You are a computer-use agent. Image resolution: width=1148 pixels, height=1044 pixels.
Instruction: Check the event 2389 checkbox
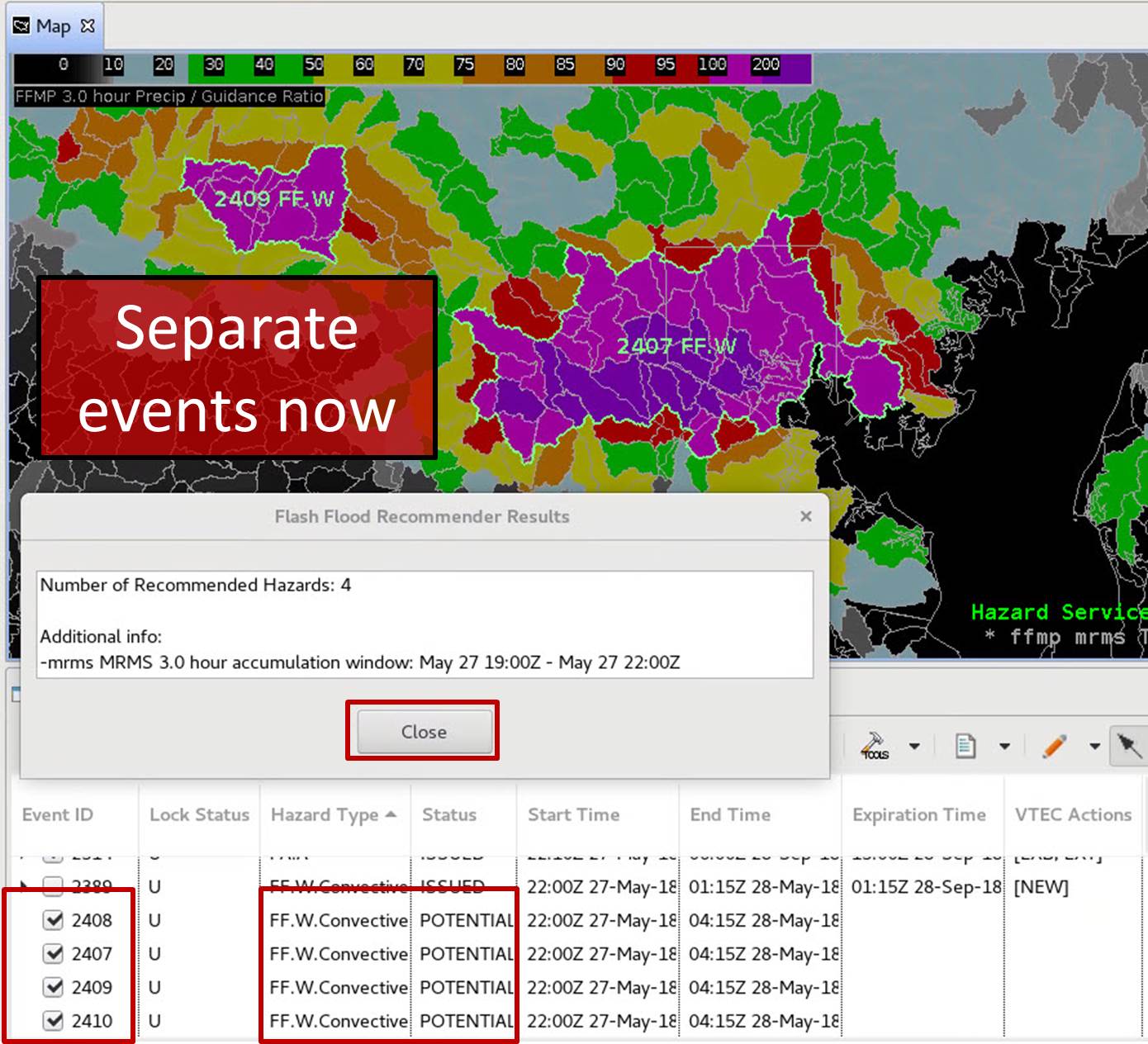[x=54, y=887]
